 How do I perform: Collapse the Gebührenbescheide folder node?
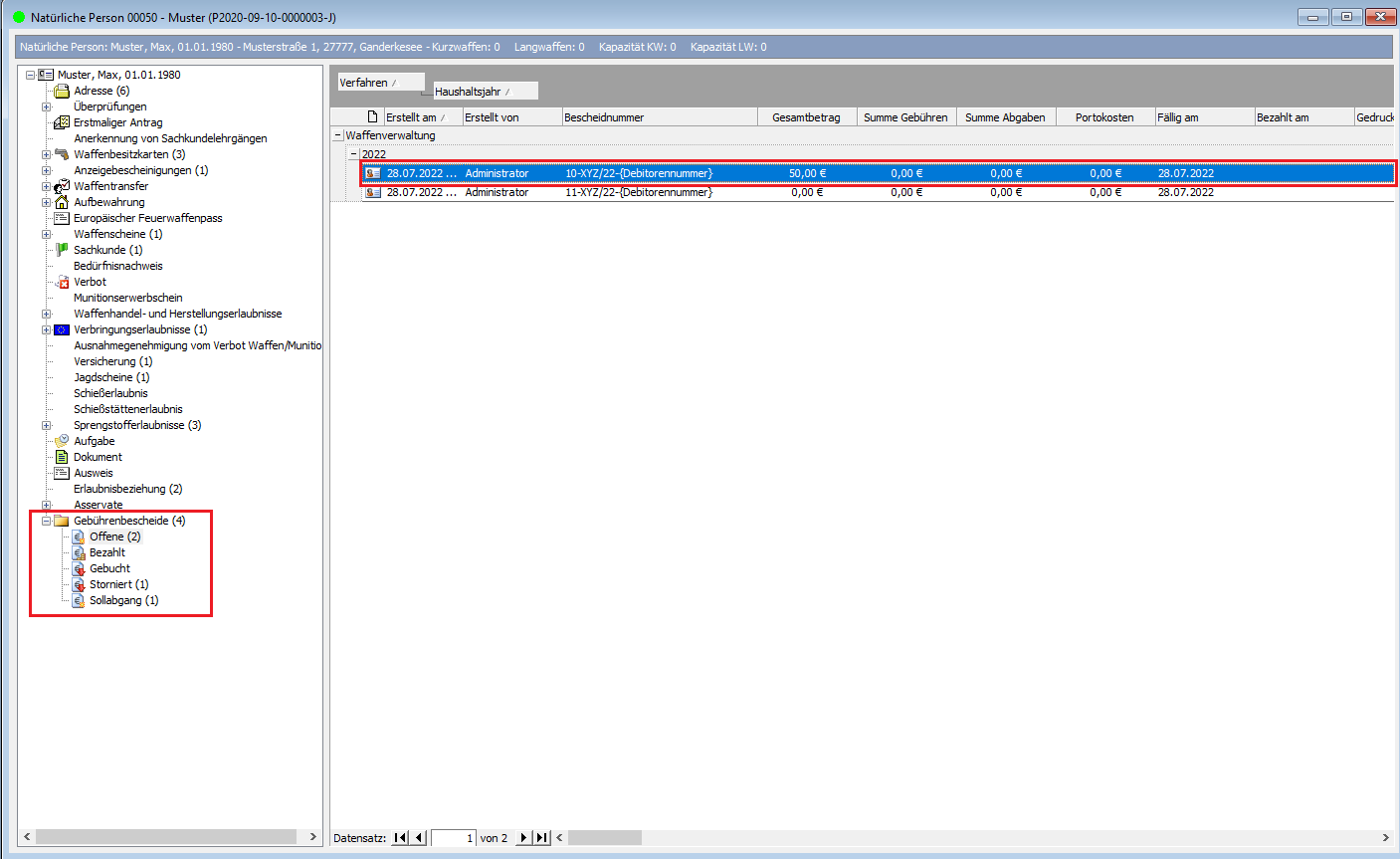[x=46, y=521]
